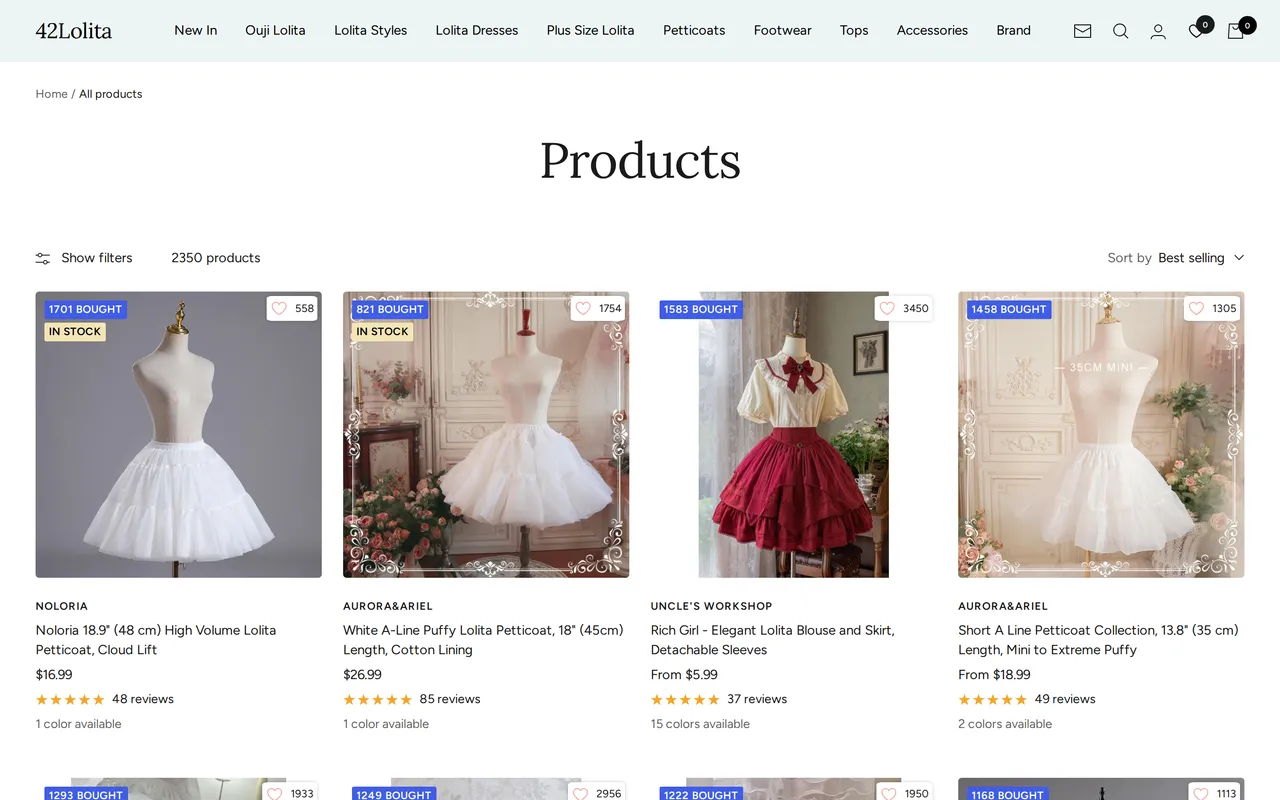This screenshot has height=800, width=1280.
Task: Click the NOLORIA brand link
Action: point(62,606)
